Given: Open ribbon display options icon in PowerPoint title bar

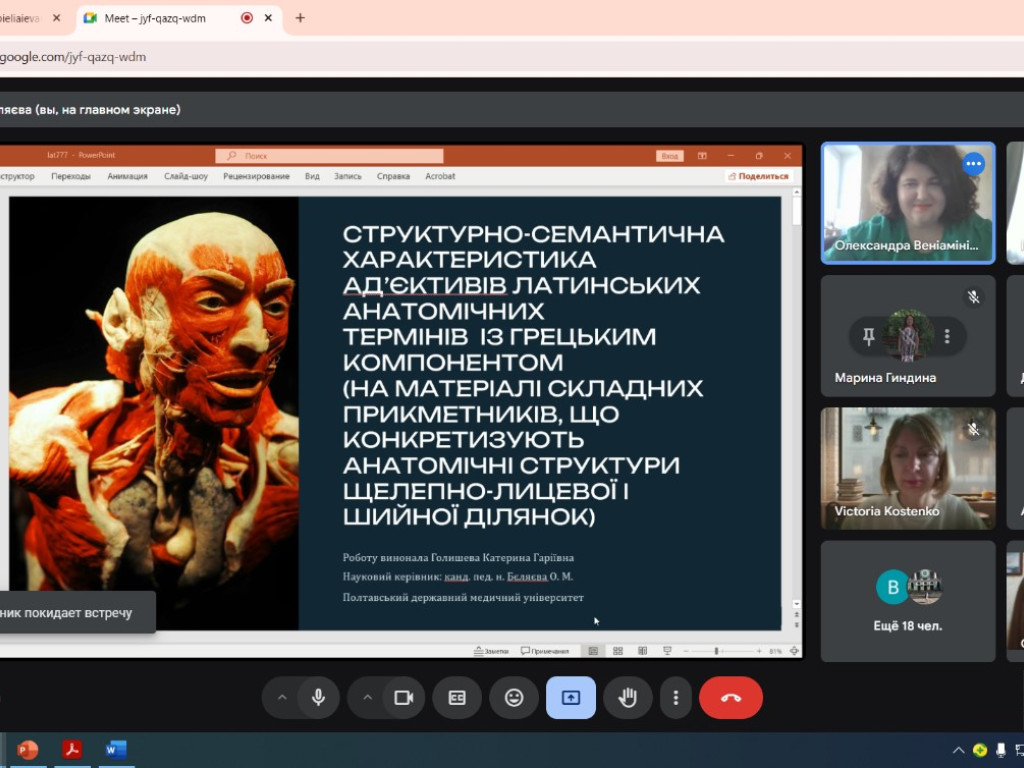Looking at the screenshot, I should (x=702, y=156).
